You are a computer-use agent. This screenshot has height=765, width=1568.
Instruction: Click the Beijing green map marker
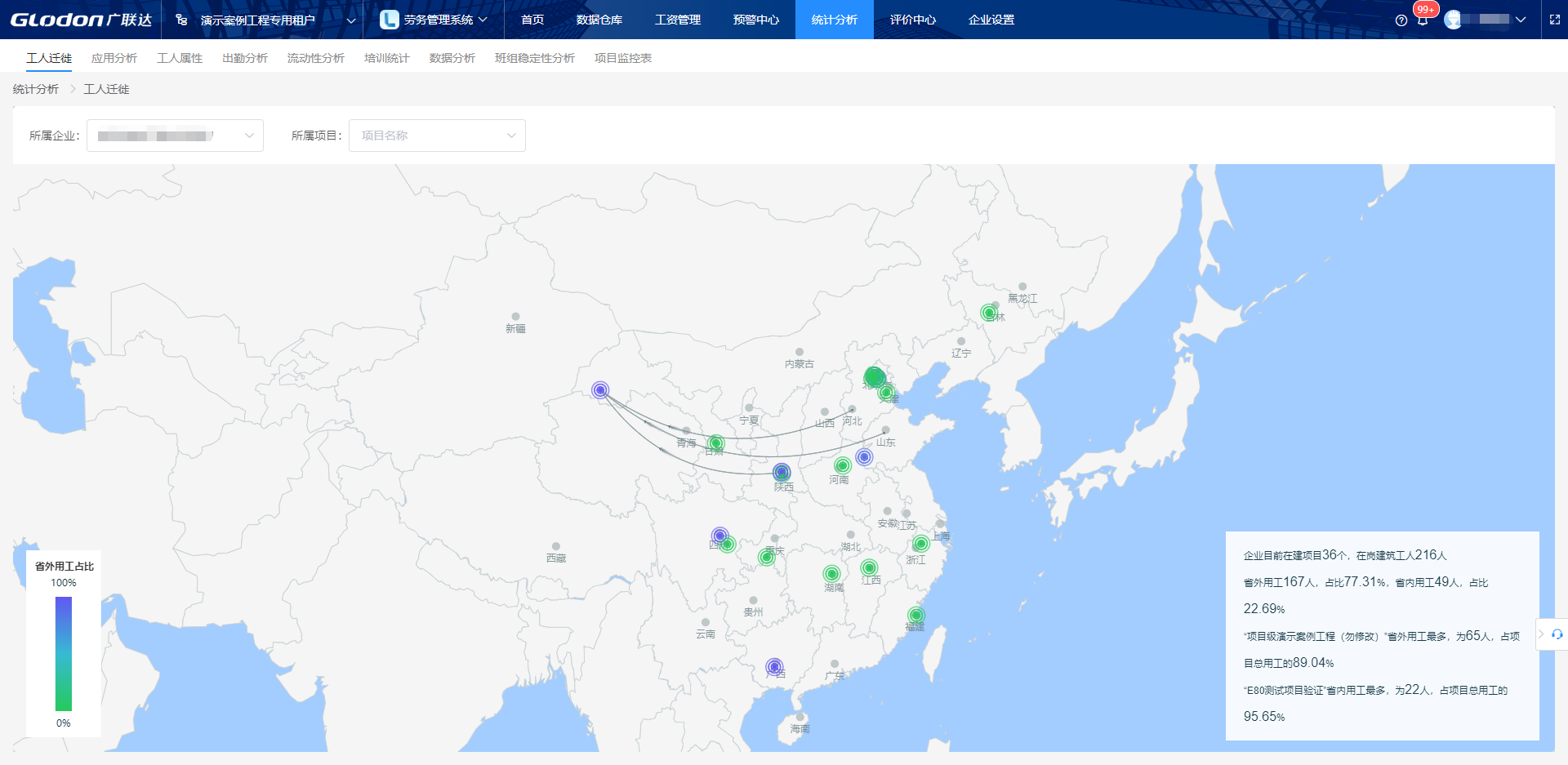pos(874,377)
